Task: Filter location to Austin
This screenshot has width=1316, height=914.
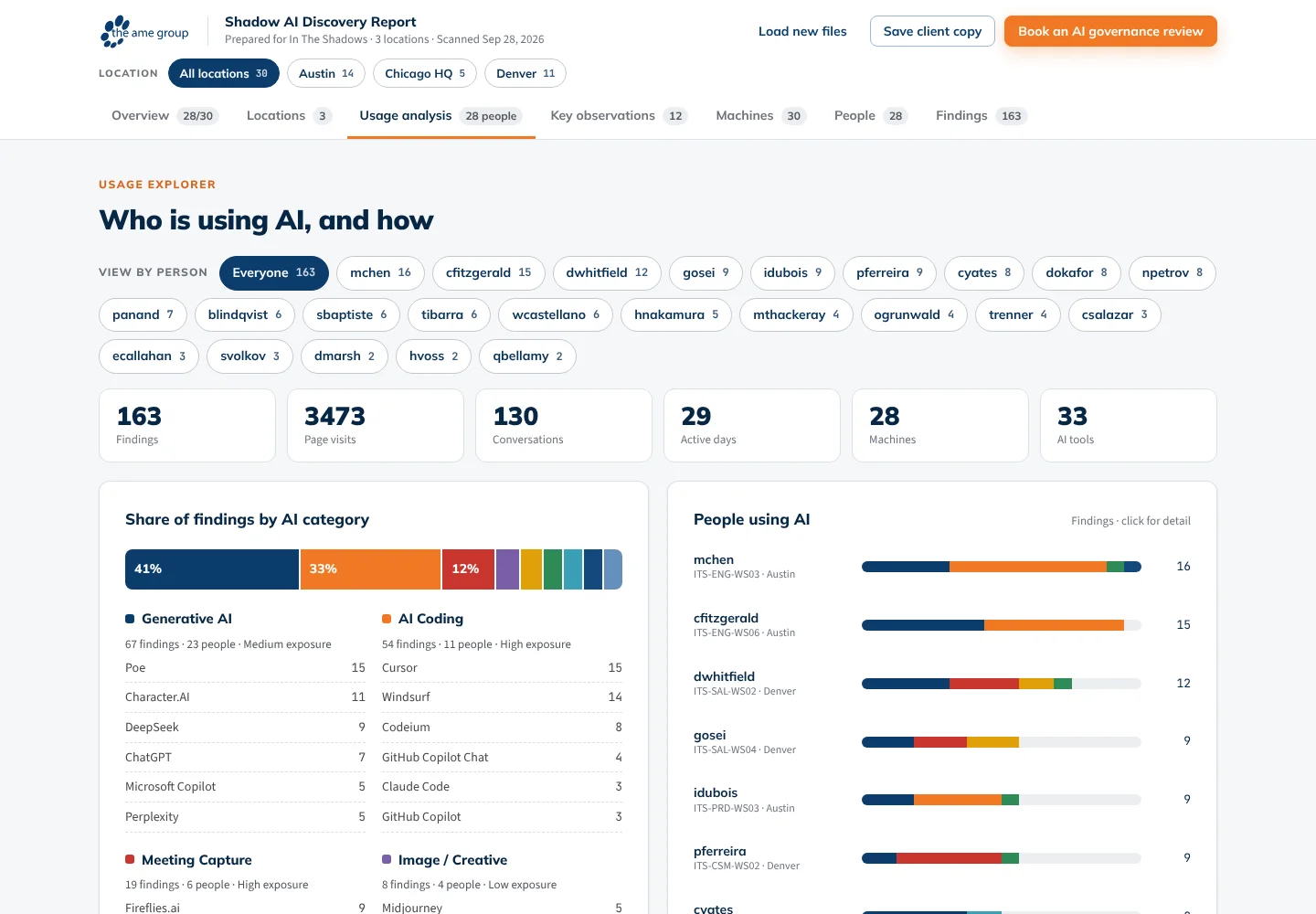Action: coord(326,73)
